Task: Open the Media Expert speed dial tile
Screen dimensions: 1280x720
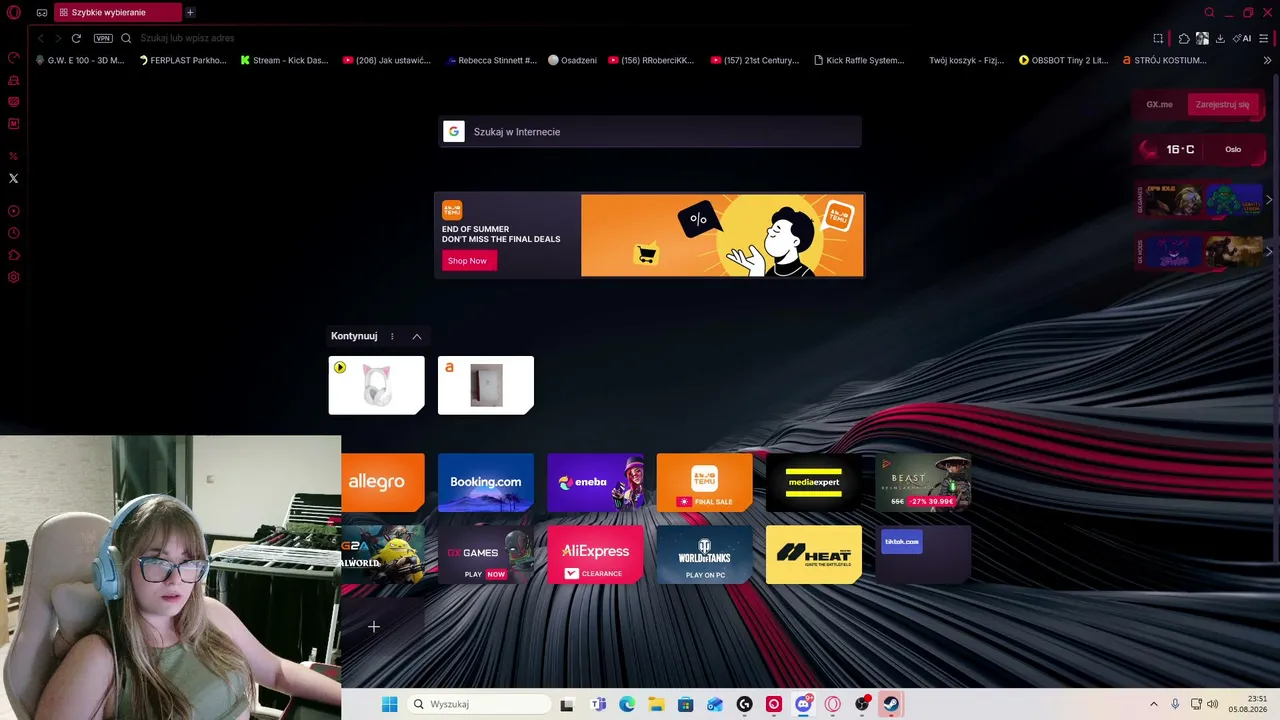Action: pyautogui.click(x=814, y=482)
